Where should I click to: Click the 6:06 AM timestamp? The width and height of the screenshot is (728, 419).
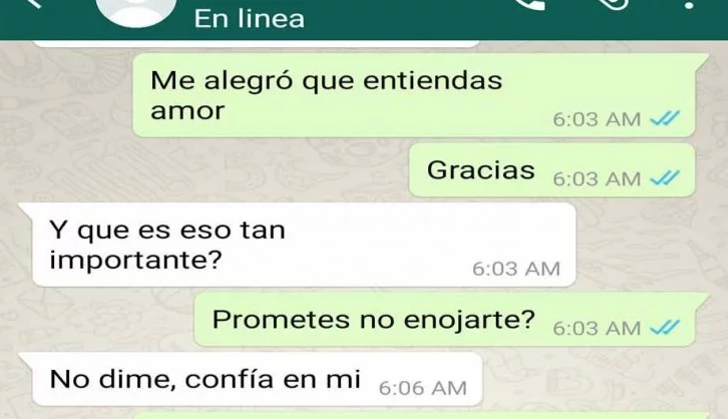422,388
